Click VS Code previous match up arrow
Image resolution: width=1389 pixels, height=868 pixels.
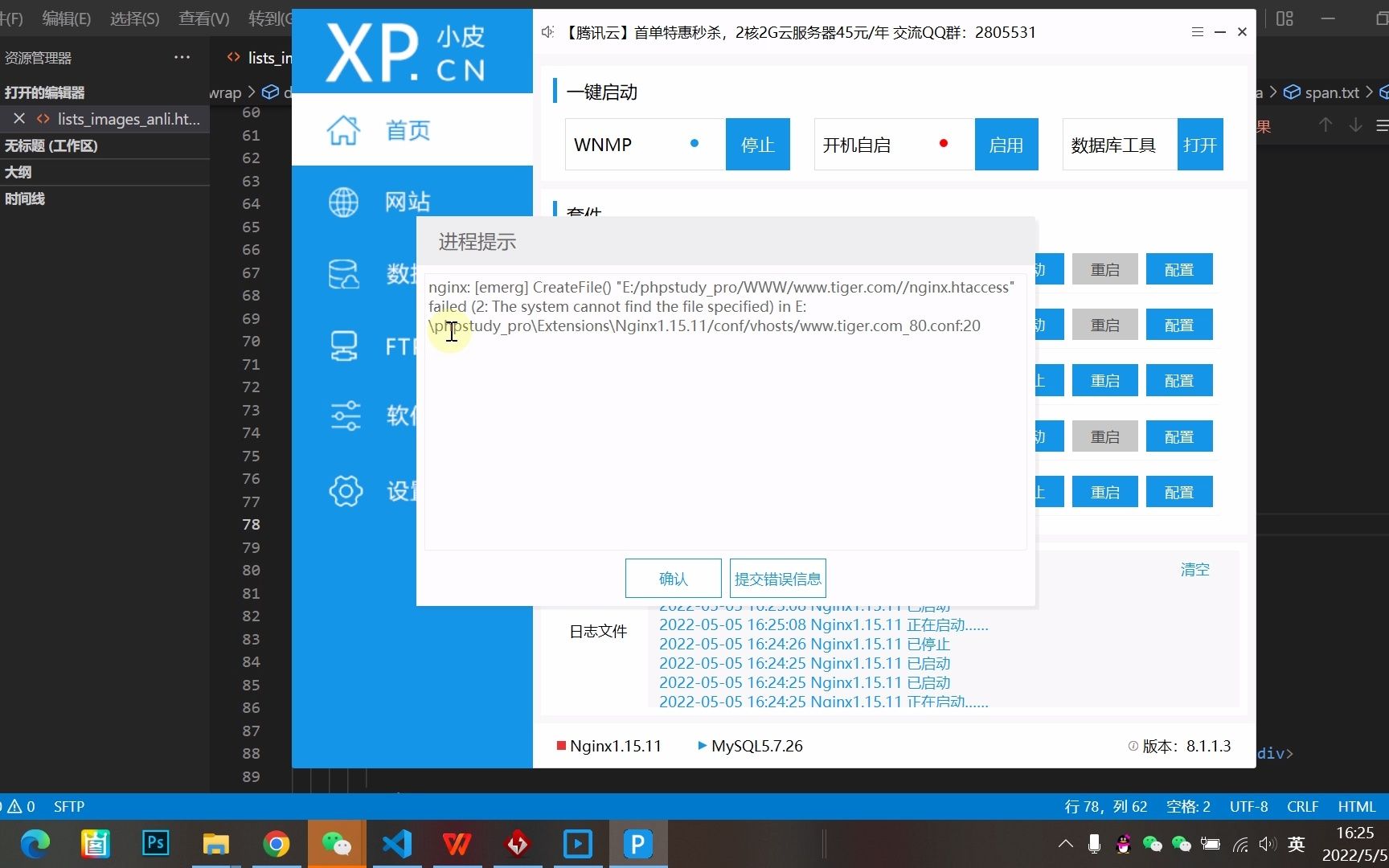(x=1325, y=125)
